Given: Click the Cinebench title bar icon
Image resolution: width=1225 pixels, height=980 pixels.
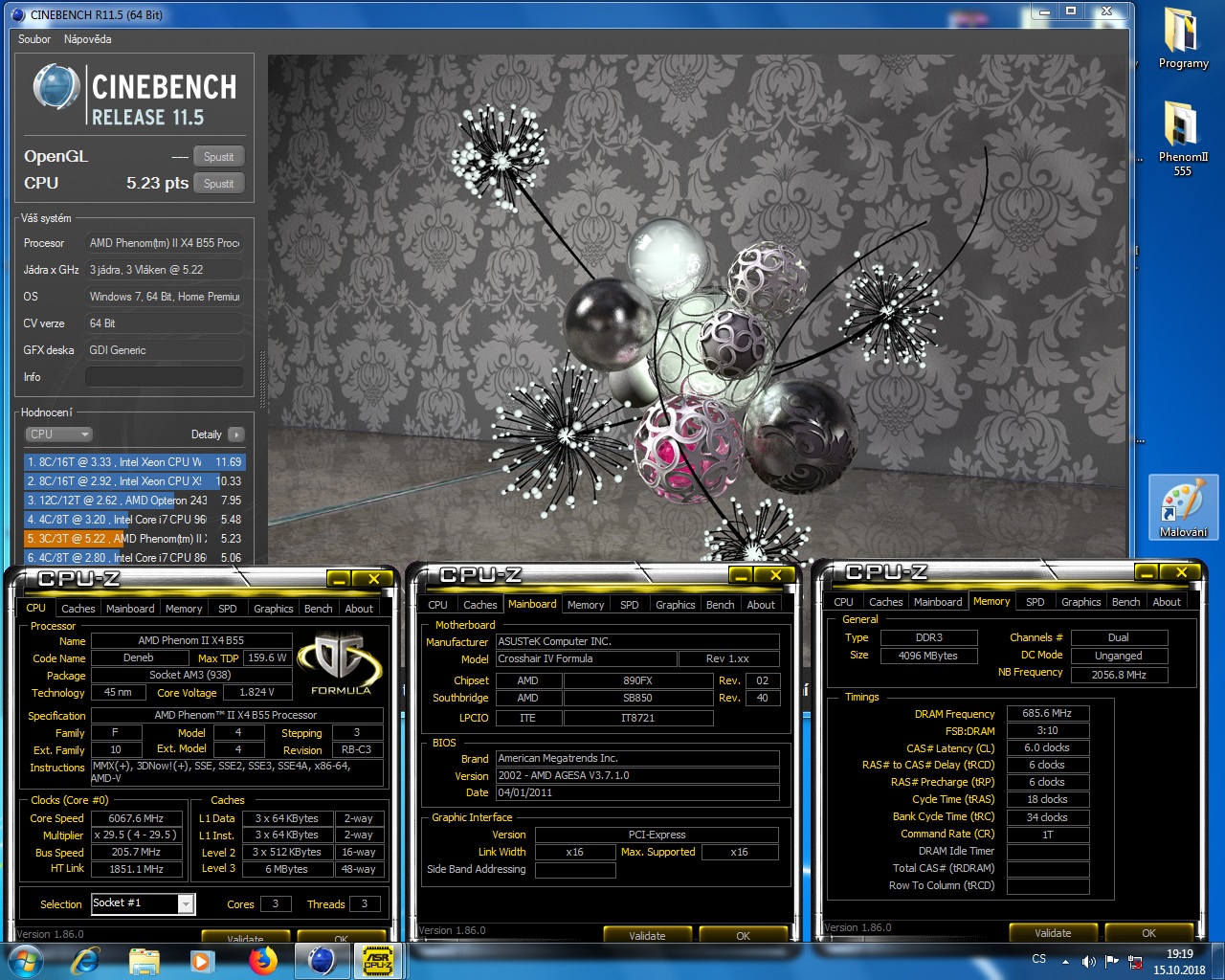Looking at the screenshot, I should coord(17,14).
